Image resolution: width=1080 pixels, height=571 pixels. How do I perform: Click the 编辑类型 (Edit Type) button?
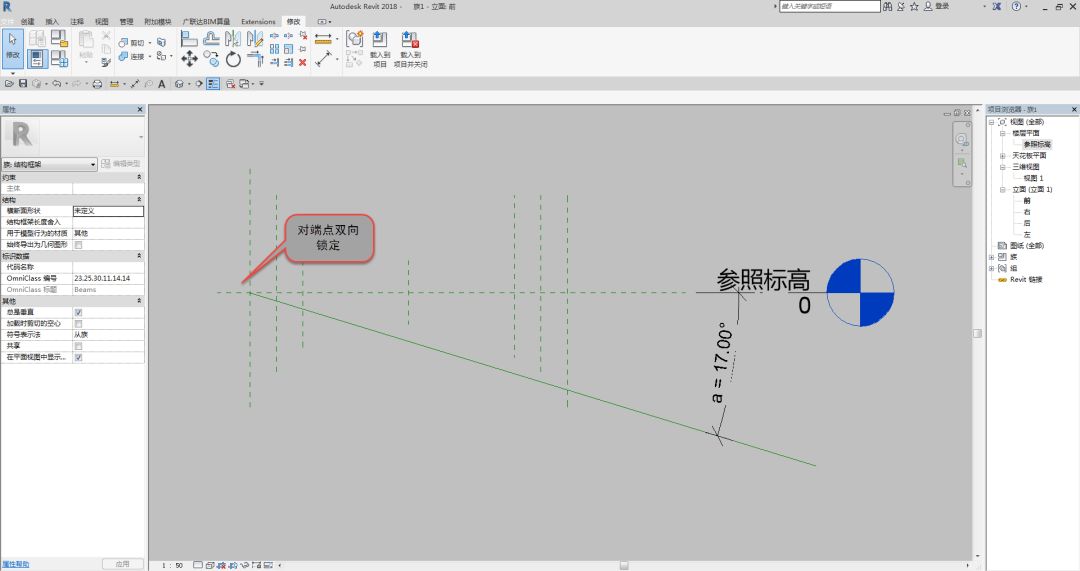click(121, 164)
